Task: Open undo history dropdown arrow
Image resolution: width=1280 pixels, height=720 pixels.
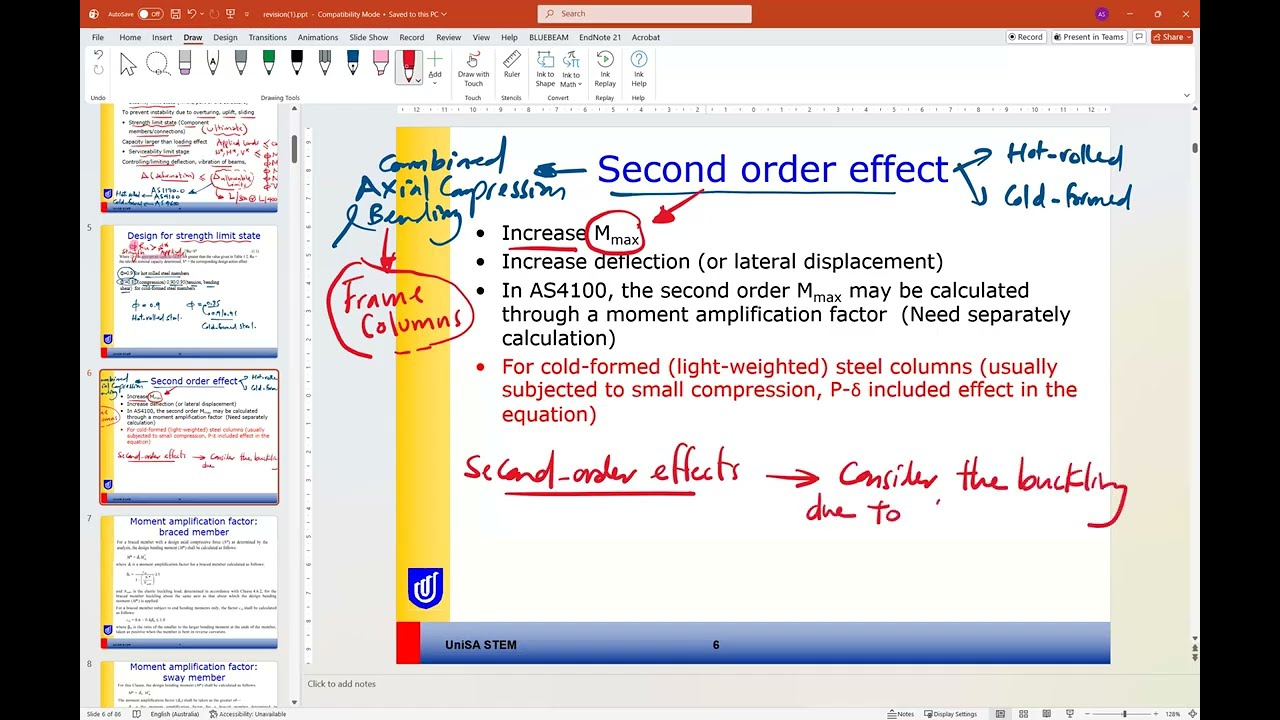Action: (x=204, y=14)
